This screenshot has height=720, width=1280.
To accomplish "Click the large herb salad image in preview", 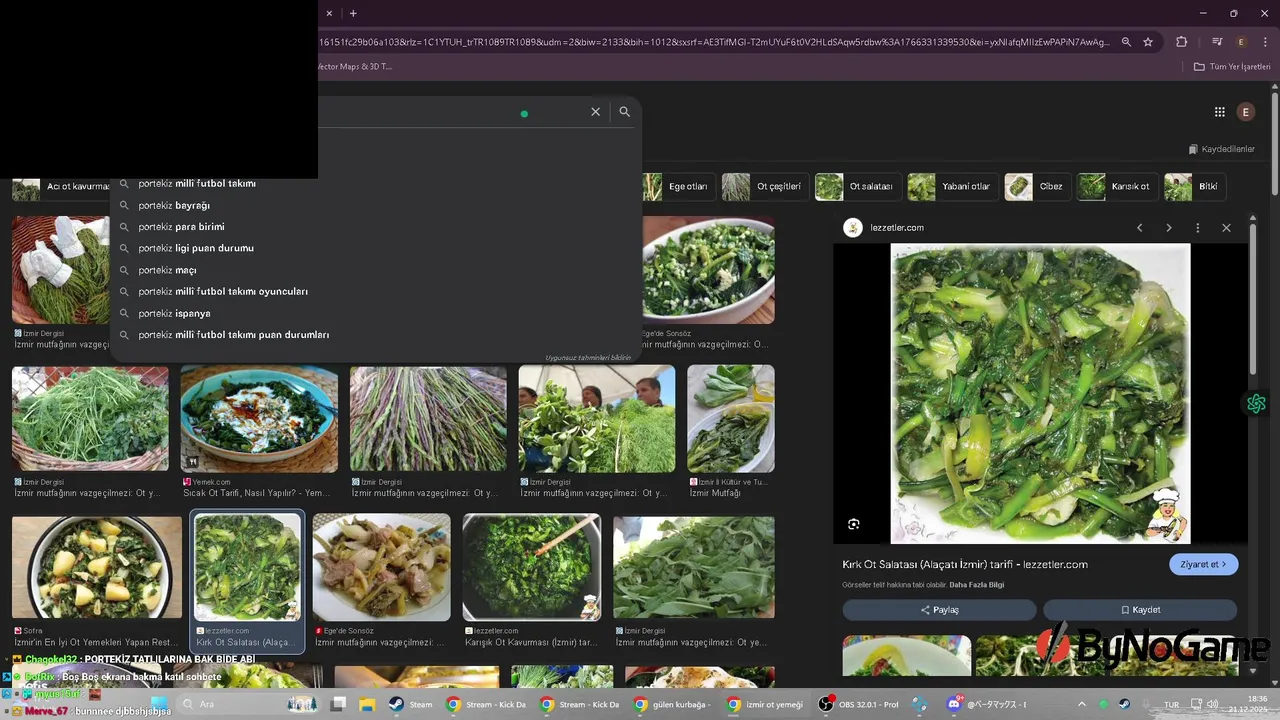I will (x=1040, y=394).
